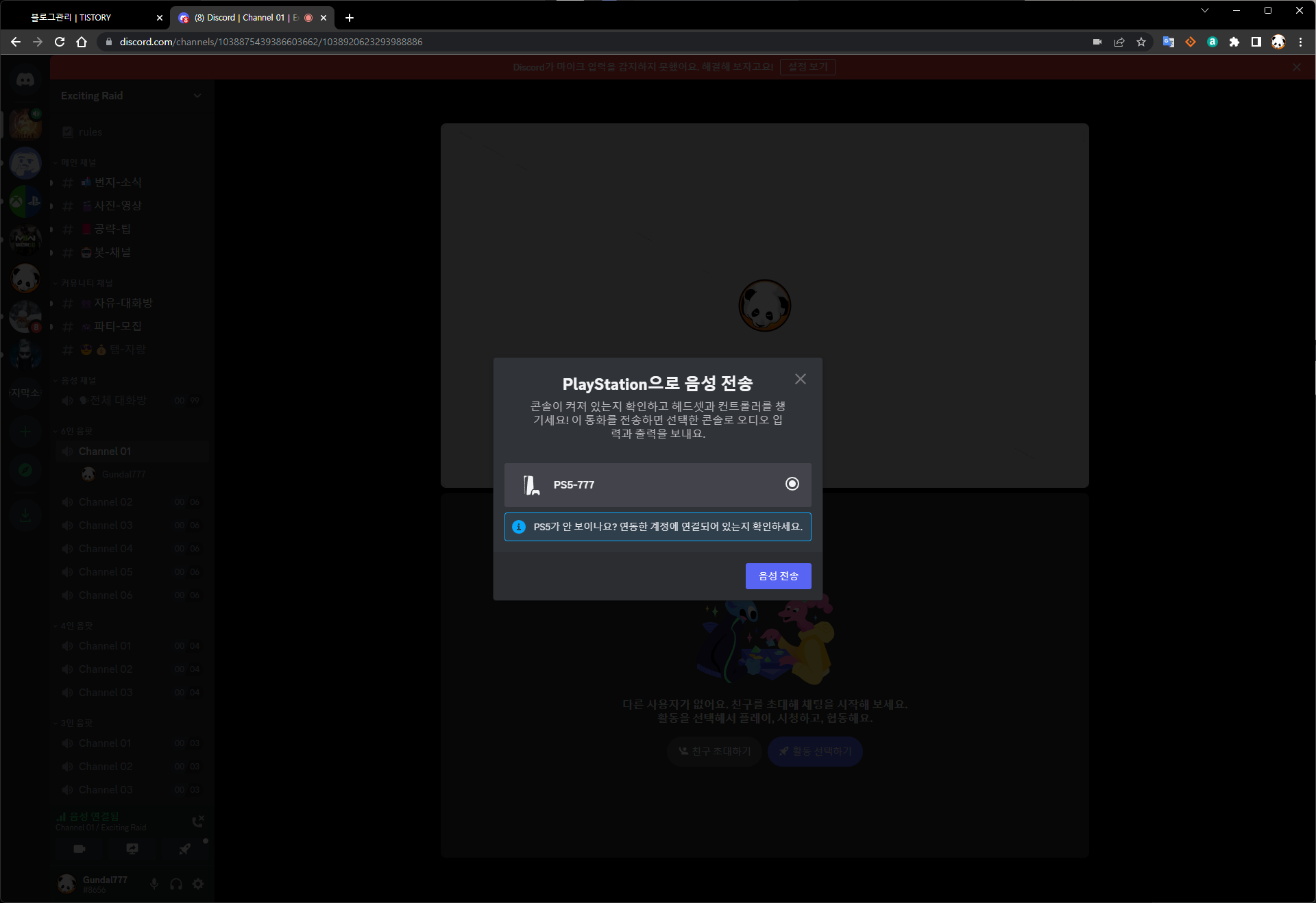Click the Gundal777 avatar in user panel

point(66,884)
